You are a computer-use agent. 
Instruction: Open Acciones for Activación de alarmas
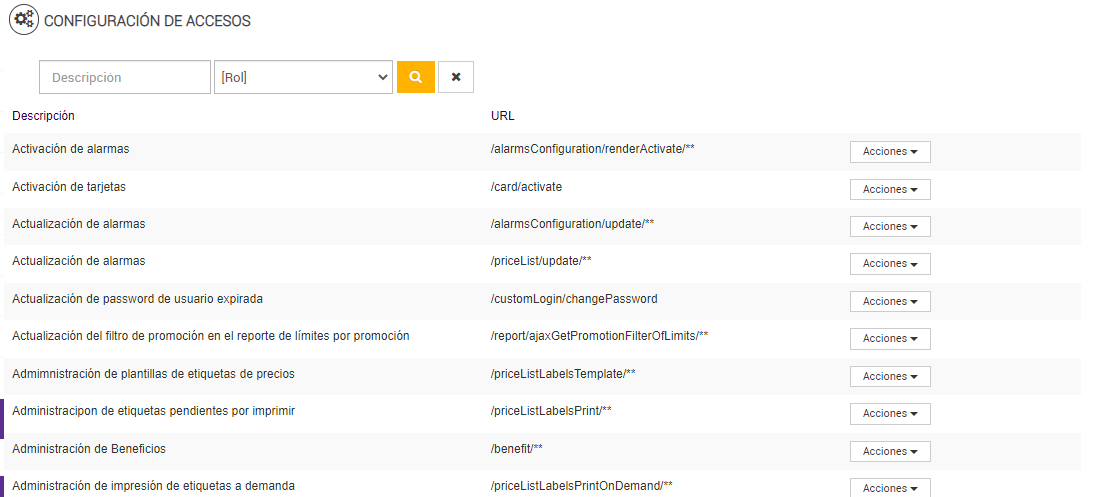[890, 152]
